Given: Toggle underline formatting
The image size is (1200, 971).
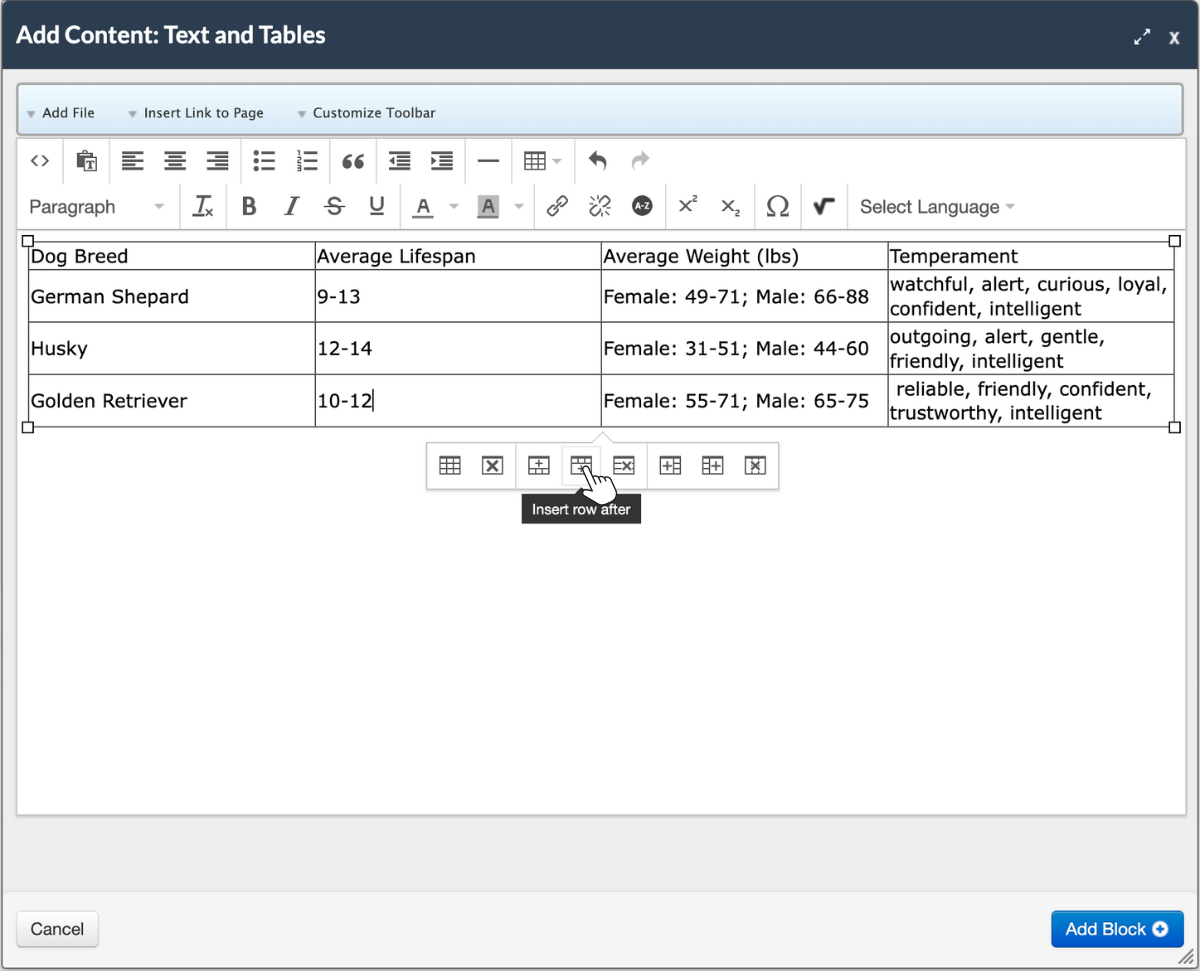Looking at the screenshot, I should tap(377, 207).
